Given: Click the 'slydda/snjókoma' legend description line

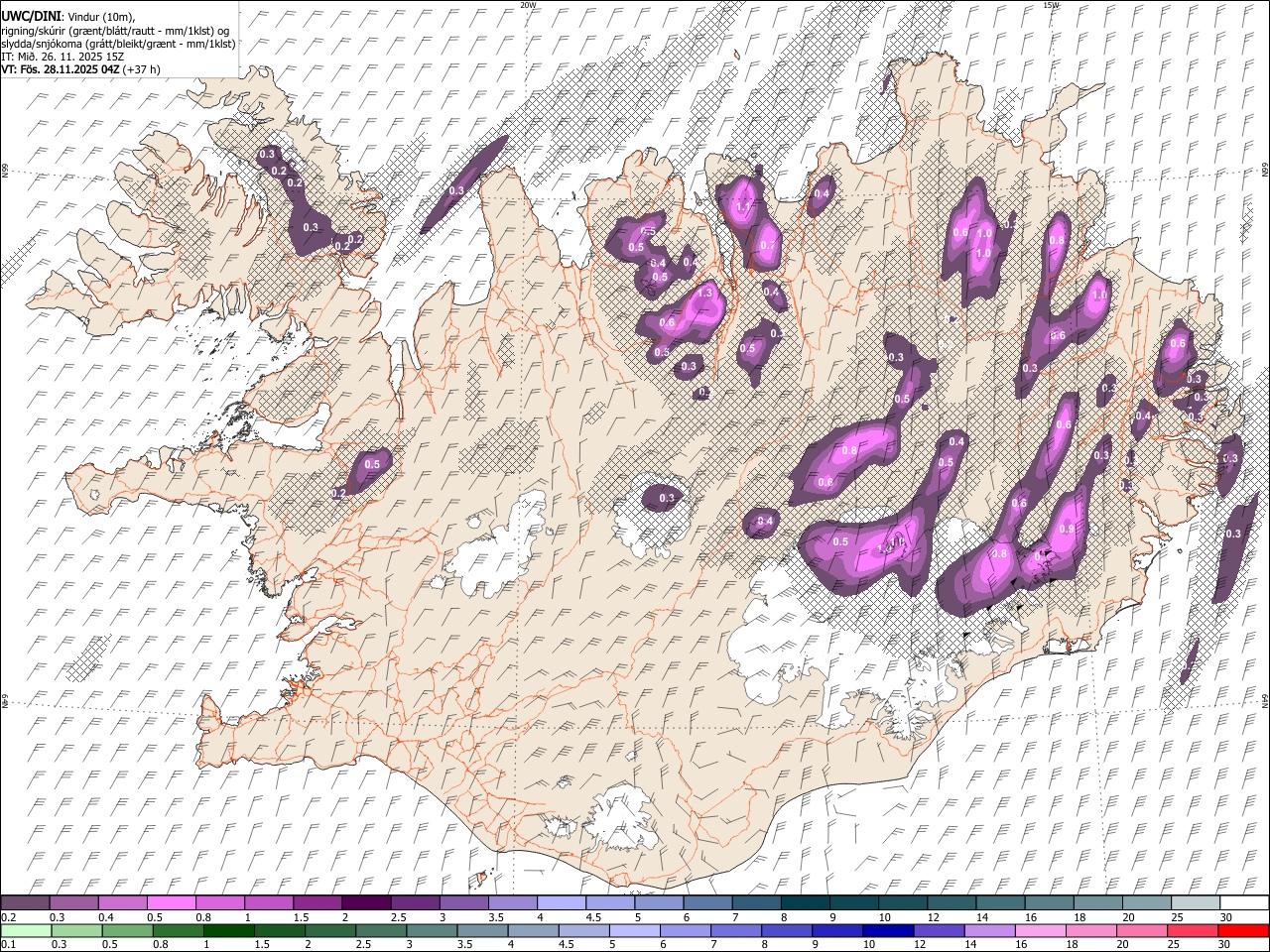Looking at the screenshot, I should click(118, 44).
